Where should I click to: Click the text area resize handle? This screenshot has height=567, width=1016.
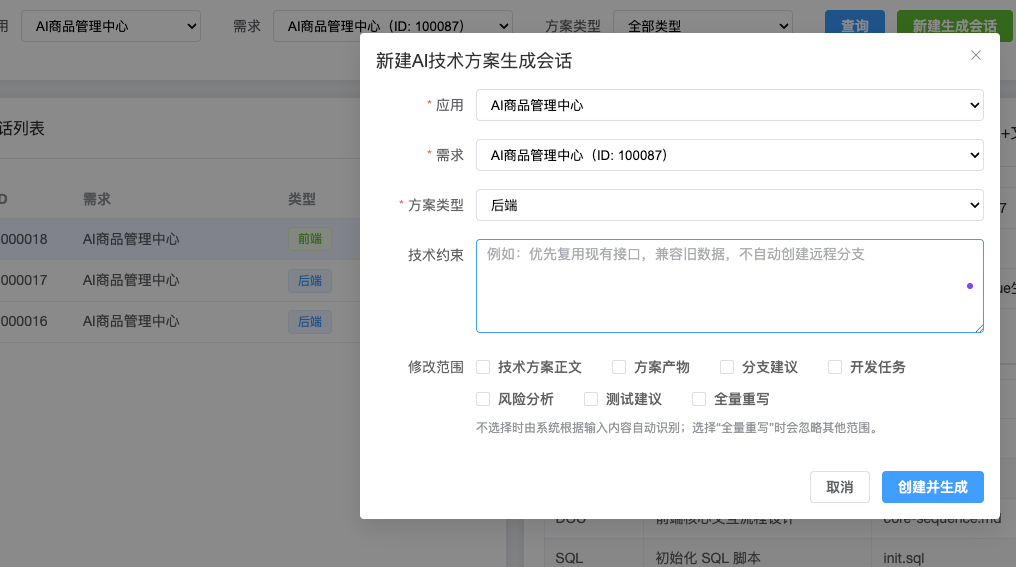click(979, 328)
